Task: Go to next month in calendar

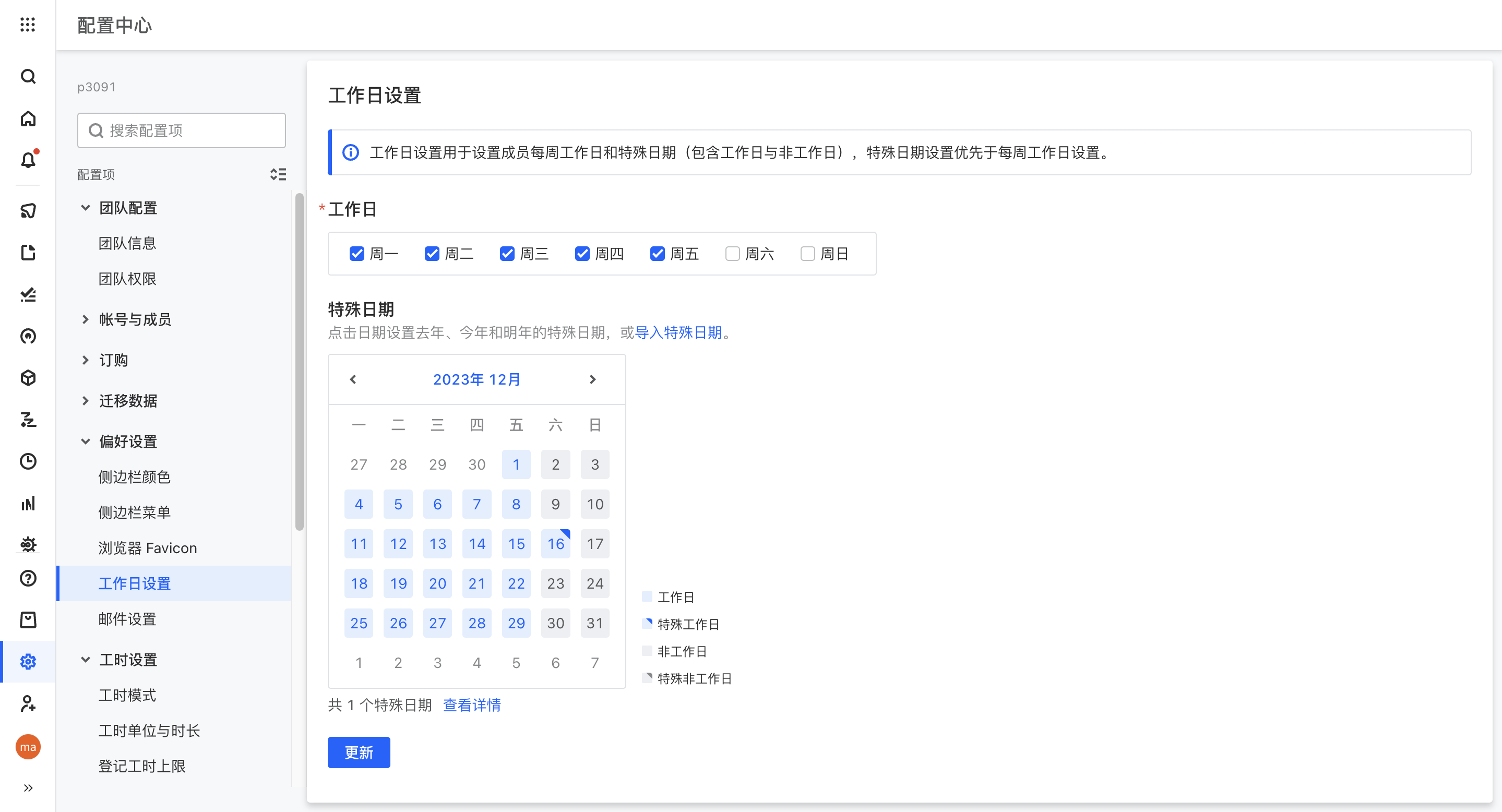Action: [x=593, y=379]
